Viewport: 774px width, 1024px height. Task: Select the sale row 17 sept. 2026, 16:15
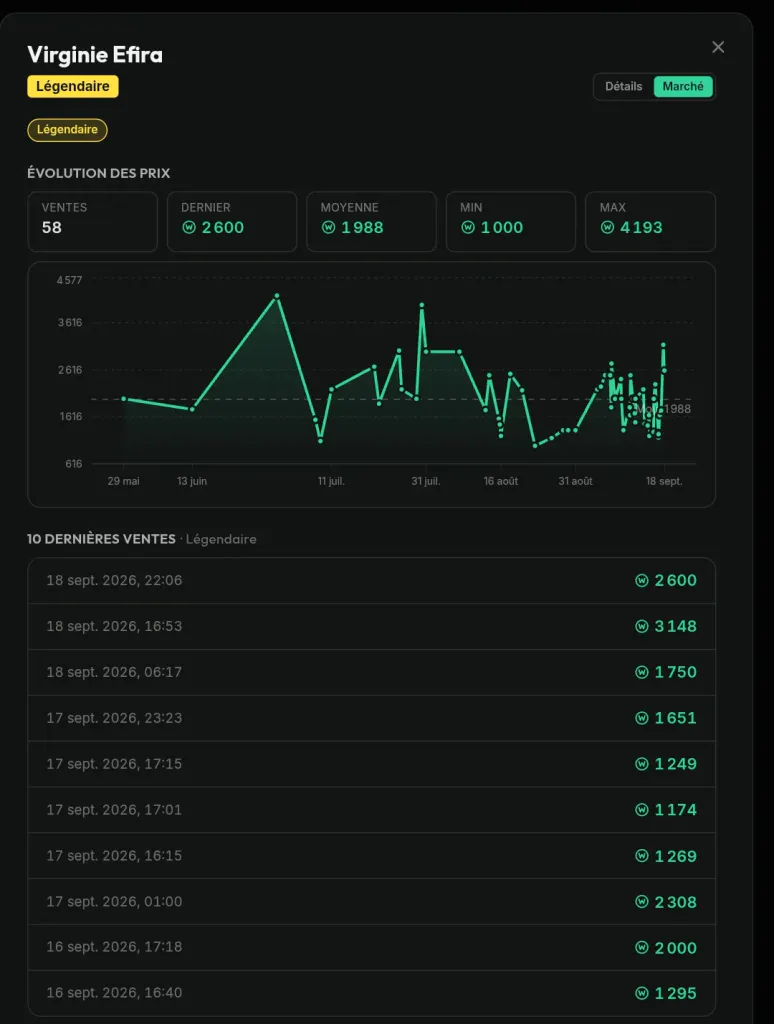click(x=372, y=856)
